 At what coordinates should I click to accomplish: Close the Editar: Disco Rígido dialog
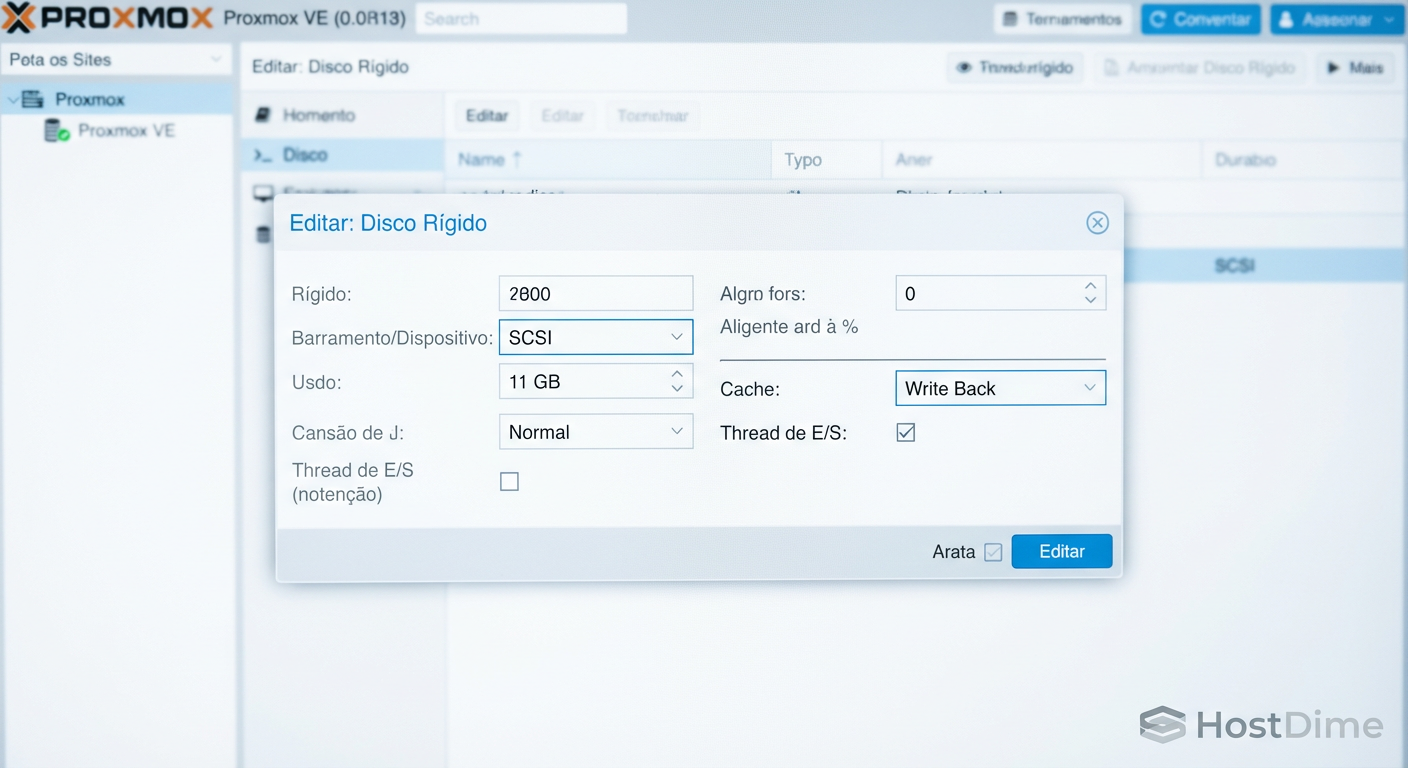click(x=1097, y=223)
